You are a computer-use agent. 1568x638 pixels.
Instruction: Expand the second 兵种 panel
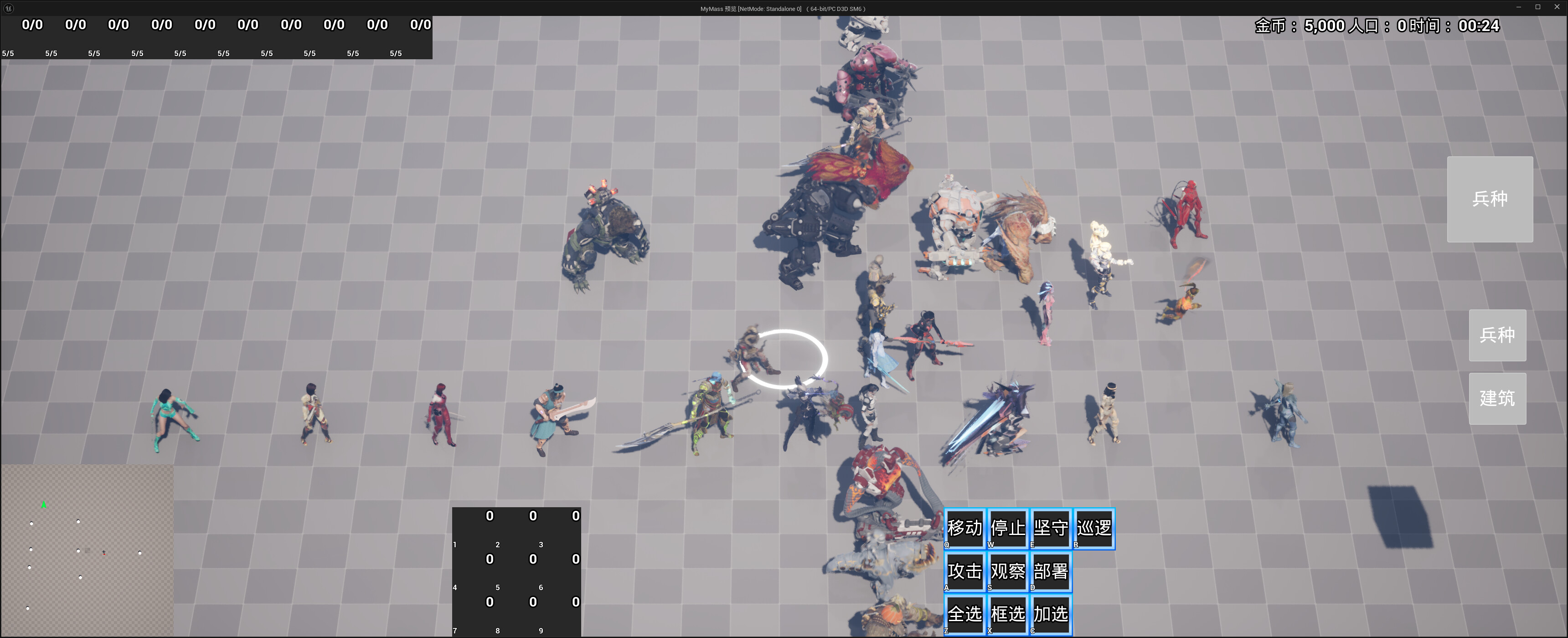(x=1497, y=335)
